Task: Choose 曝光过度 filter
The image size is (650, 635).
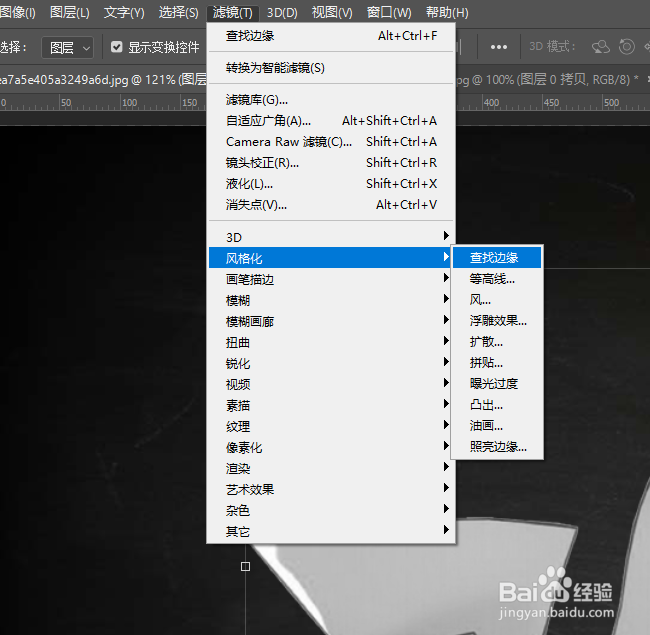Action: (497, 383)
